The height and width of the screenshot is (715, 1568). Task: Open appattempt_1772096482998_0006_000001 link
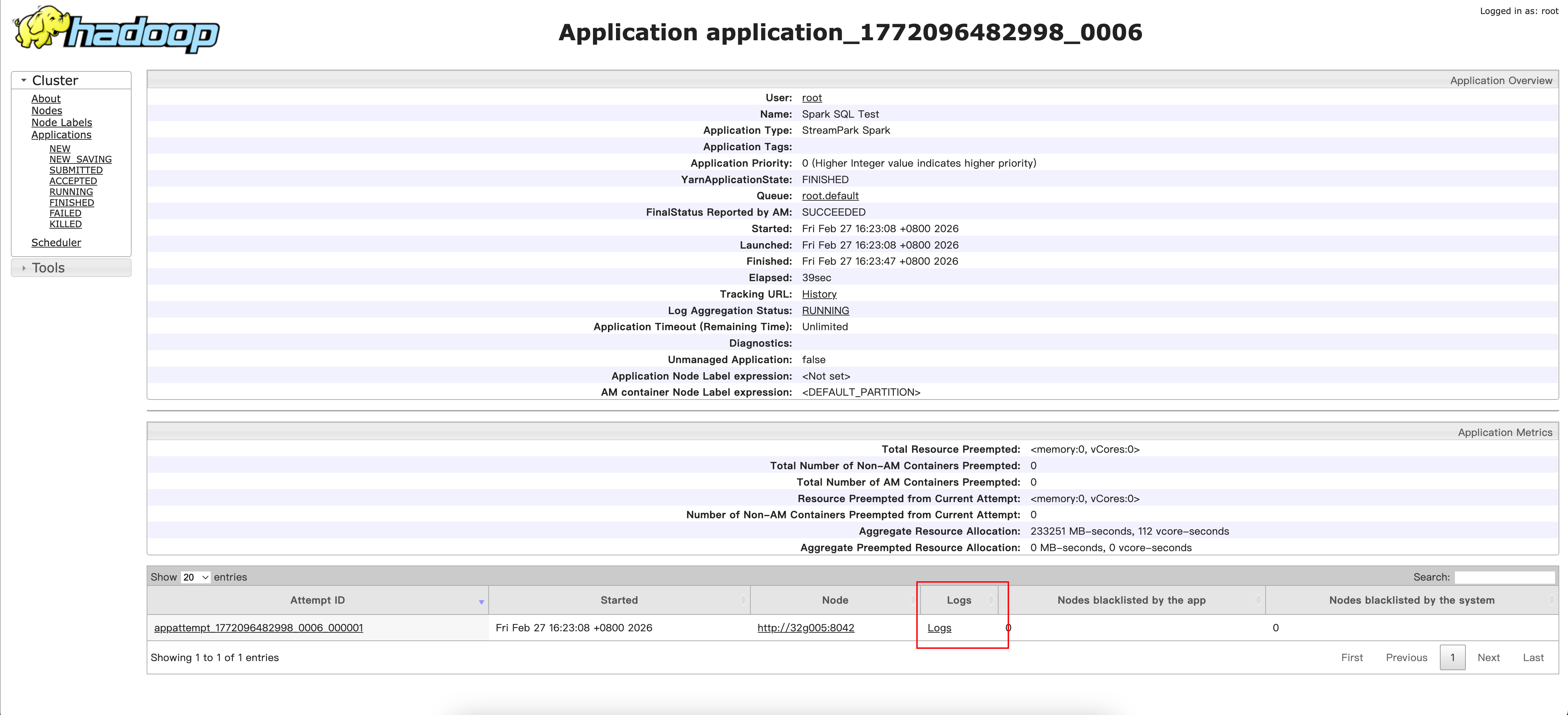point(258,628)
